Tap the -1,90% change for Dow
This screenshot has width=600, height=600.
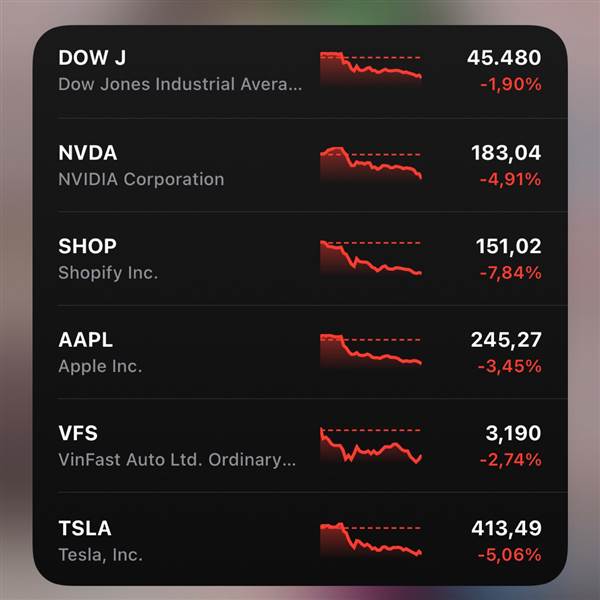click(511, 85)
